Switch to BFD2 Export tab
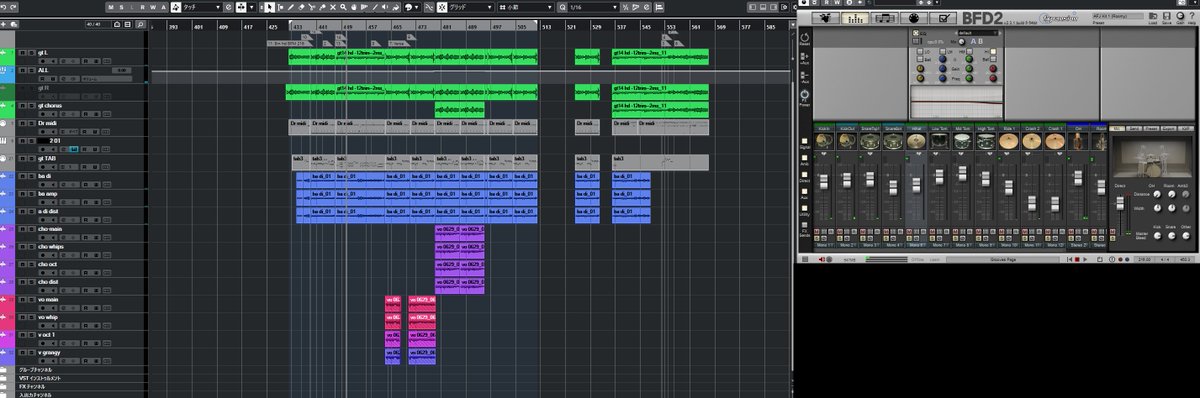Viewport: 1200px width, 398px height. click(1168, 128)
